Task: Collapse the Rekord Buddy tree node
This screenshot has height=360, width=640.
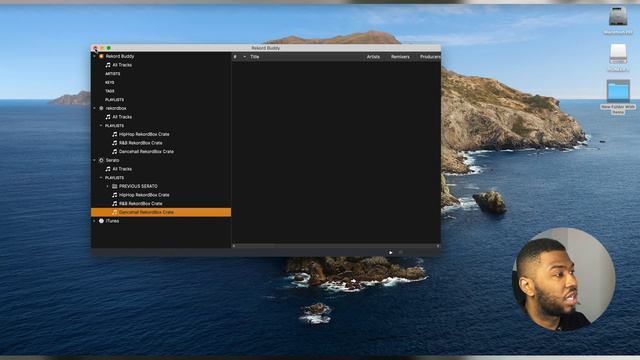Action: pyautogui.click(x=94, y=56)
